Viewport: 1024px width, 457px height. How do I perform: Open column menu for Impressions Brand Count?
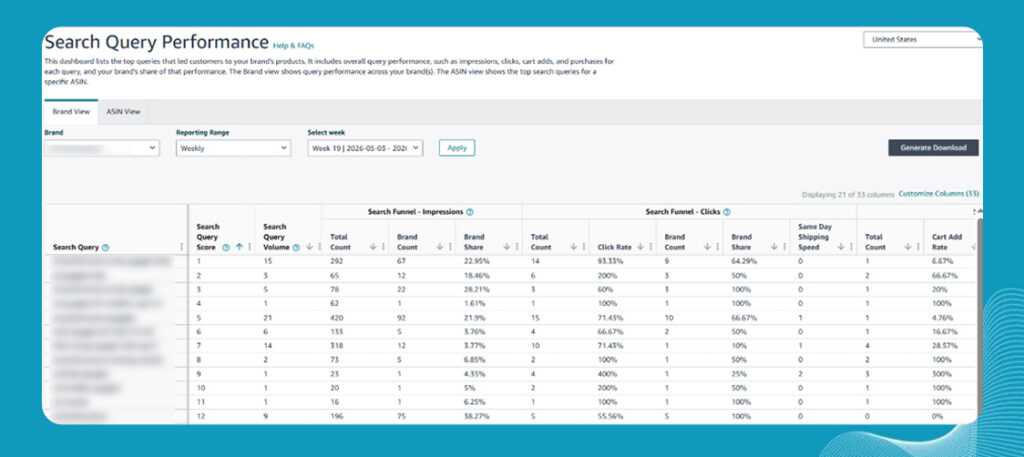coord(449,247)
